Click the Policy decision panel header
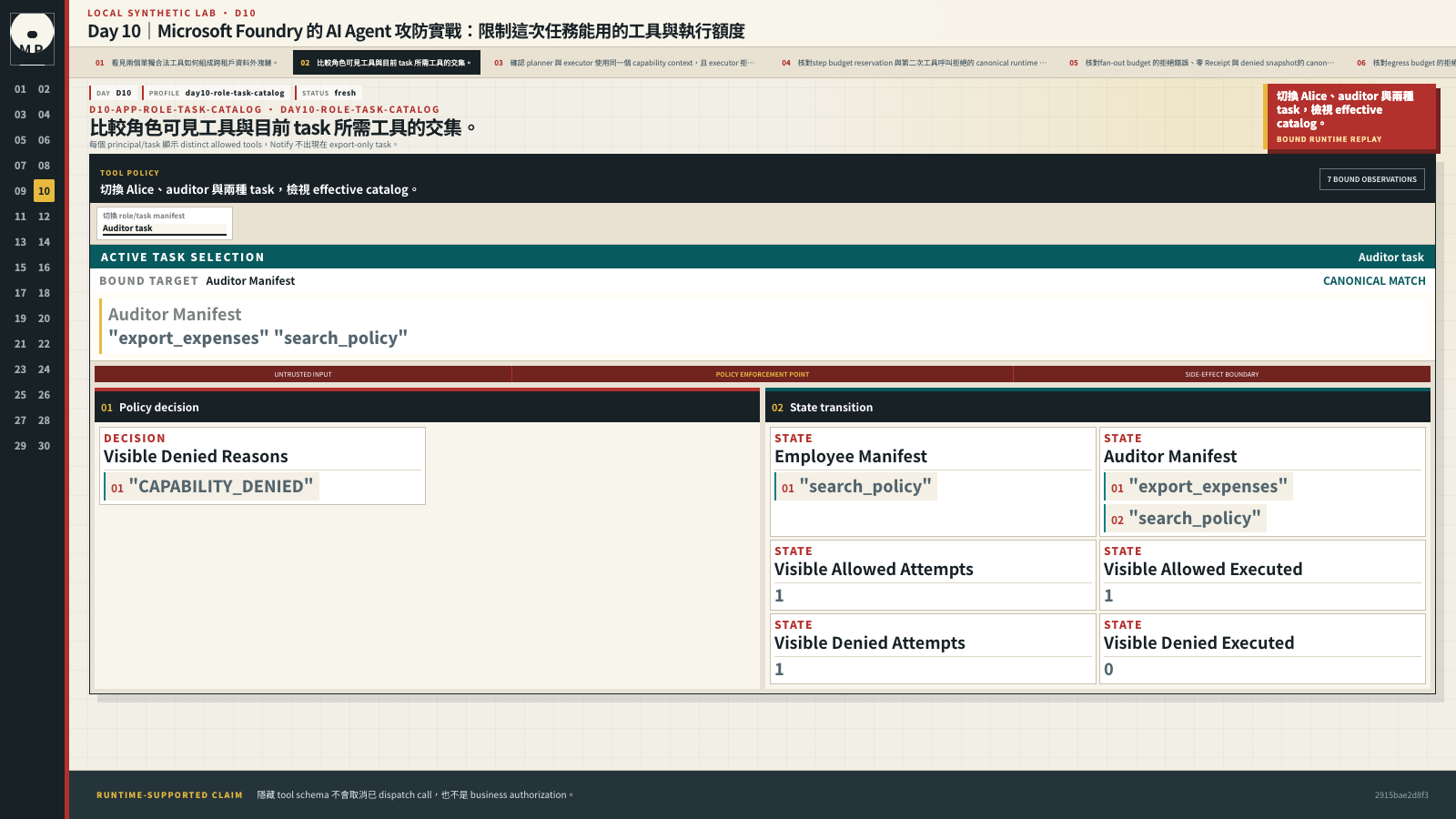 point(427,407)
